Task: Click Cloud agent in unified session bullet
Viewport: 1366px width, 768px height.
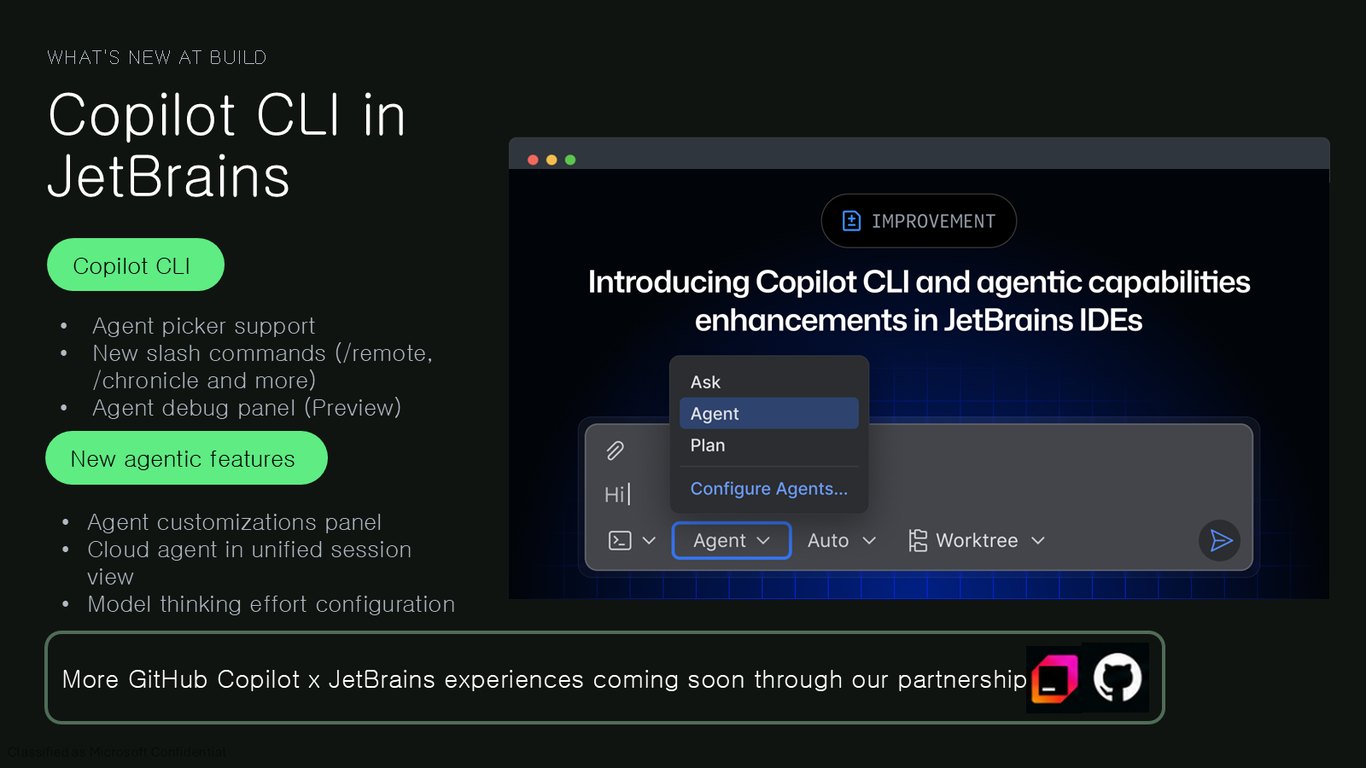Action: click(x=249, y=563)
